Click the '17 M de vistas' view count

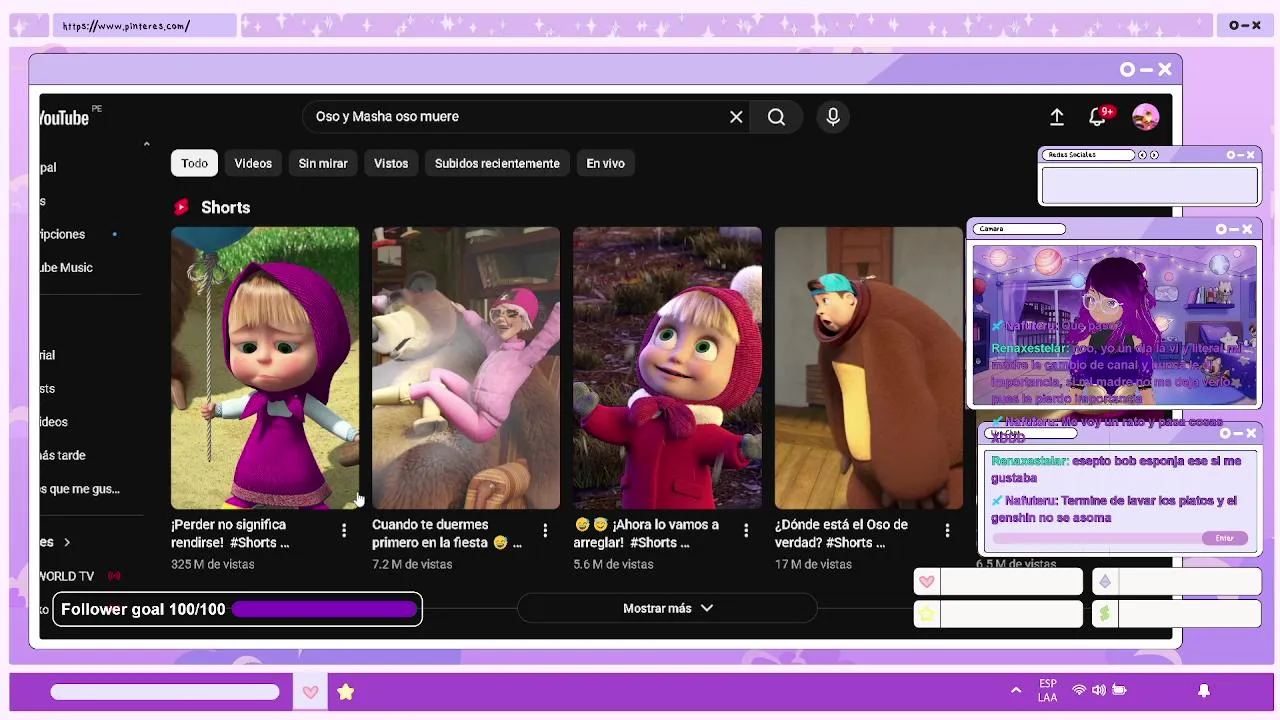coord(813,564)
